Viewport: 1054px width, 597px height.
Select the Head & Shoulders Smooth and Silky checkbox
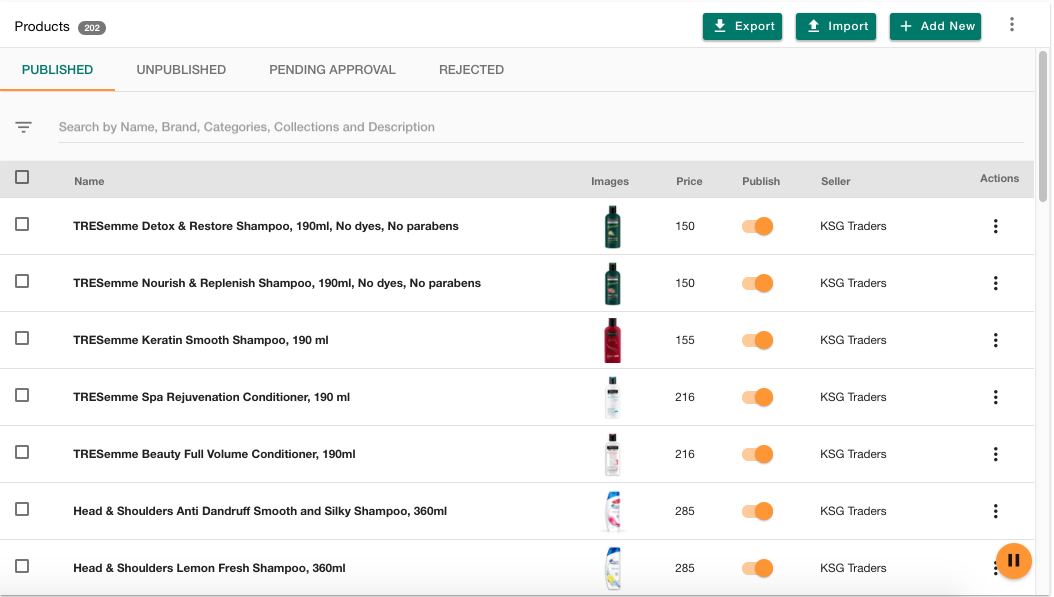pyautogui.click(x=22, y=509)
